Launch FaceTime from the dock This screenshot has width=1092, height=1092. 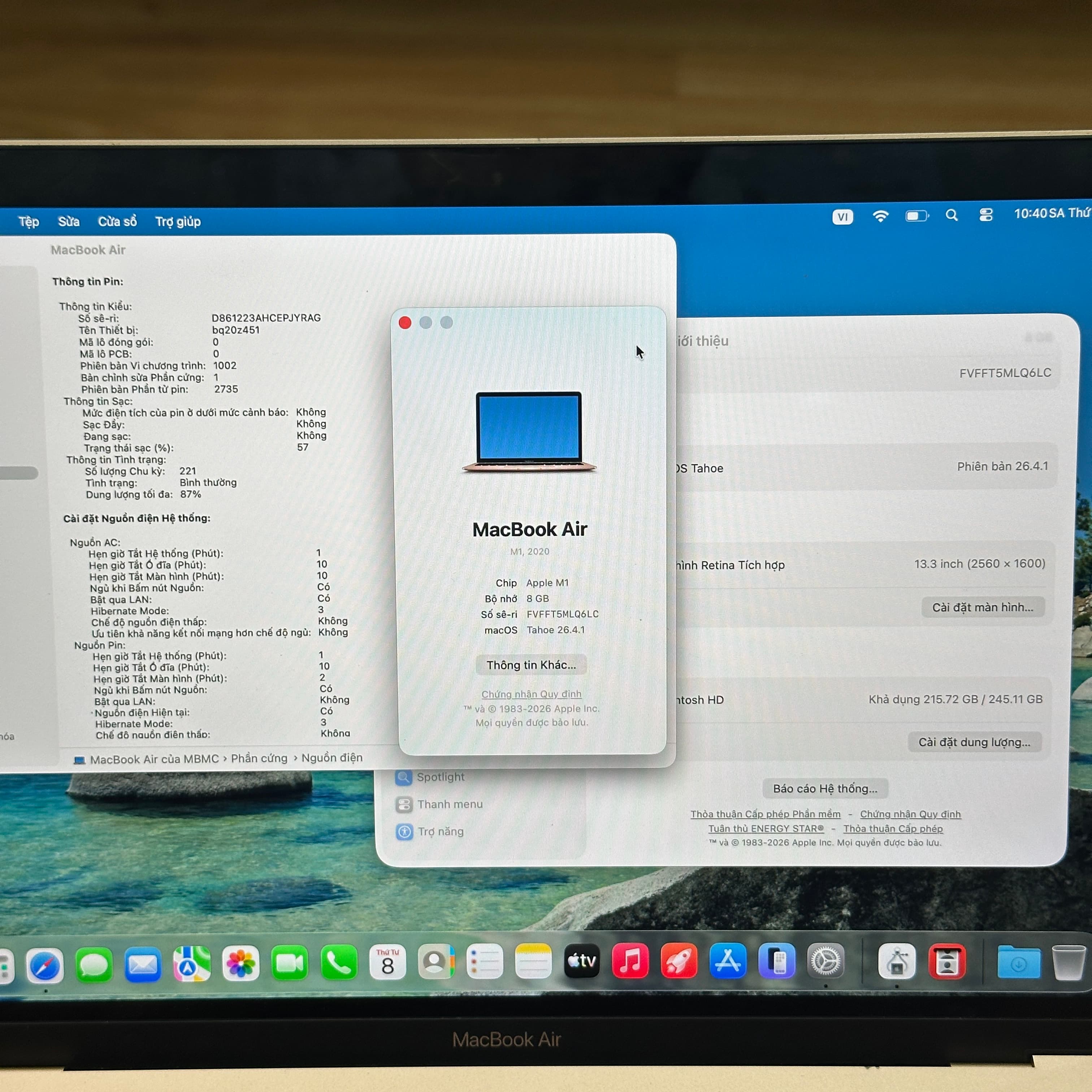[x=290, y=963]
